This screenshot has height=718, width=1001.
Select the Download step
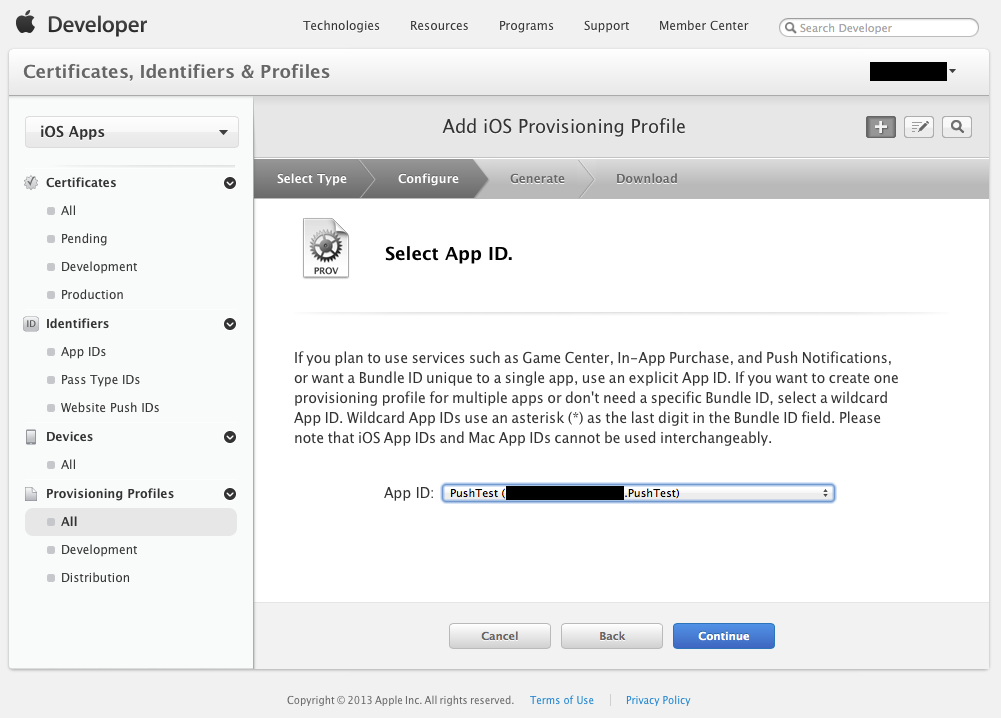tap(647, 179)
